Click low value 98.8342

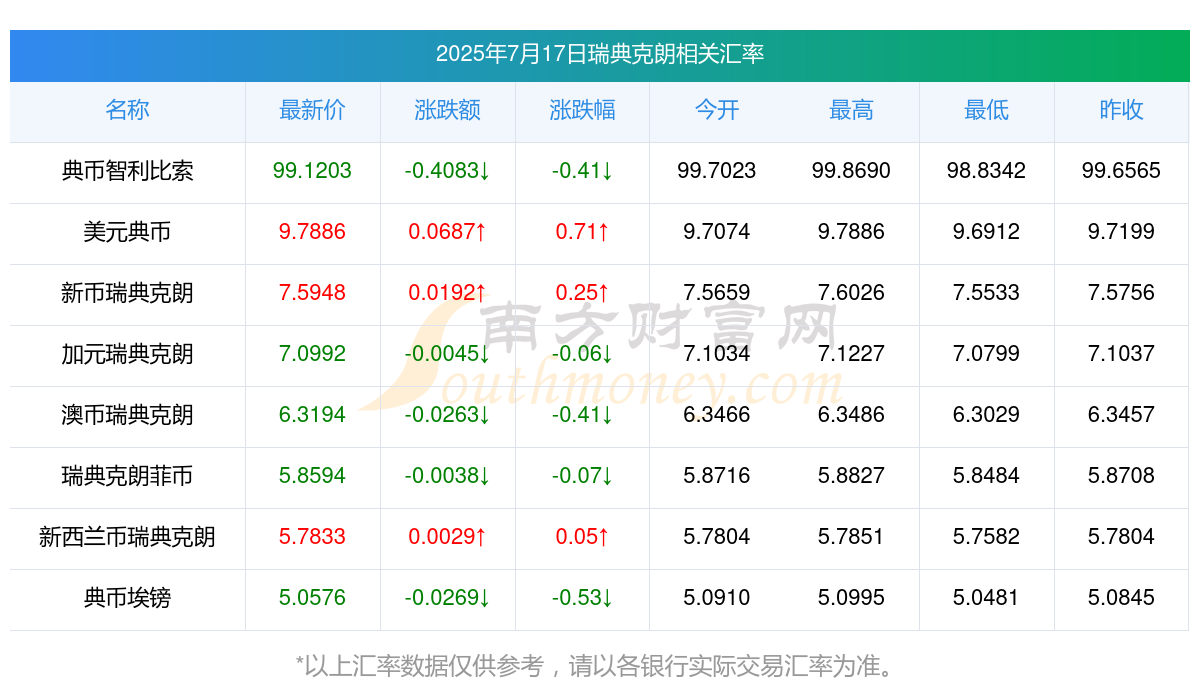tap(986, 171)
